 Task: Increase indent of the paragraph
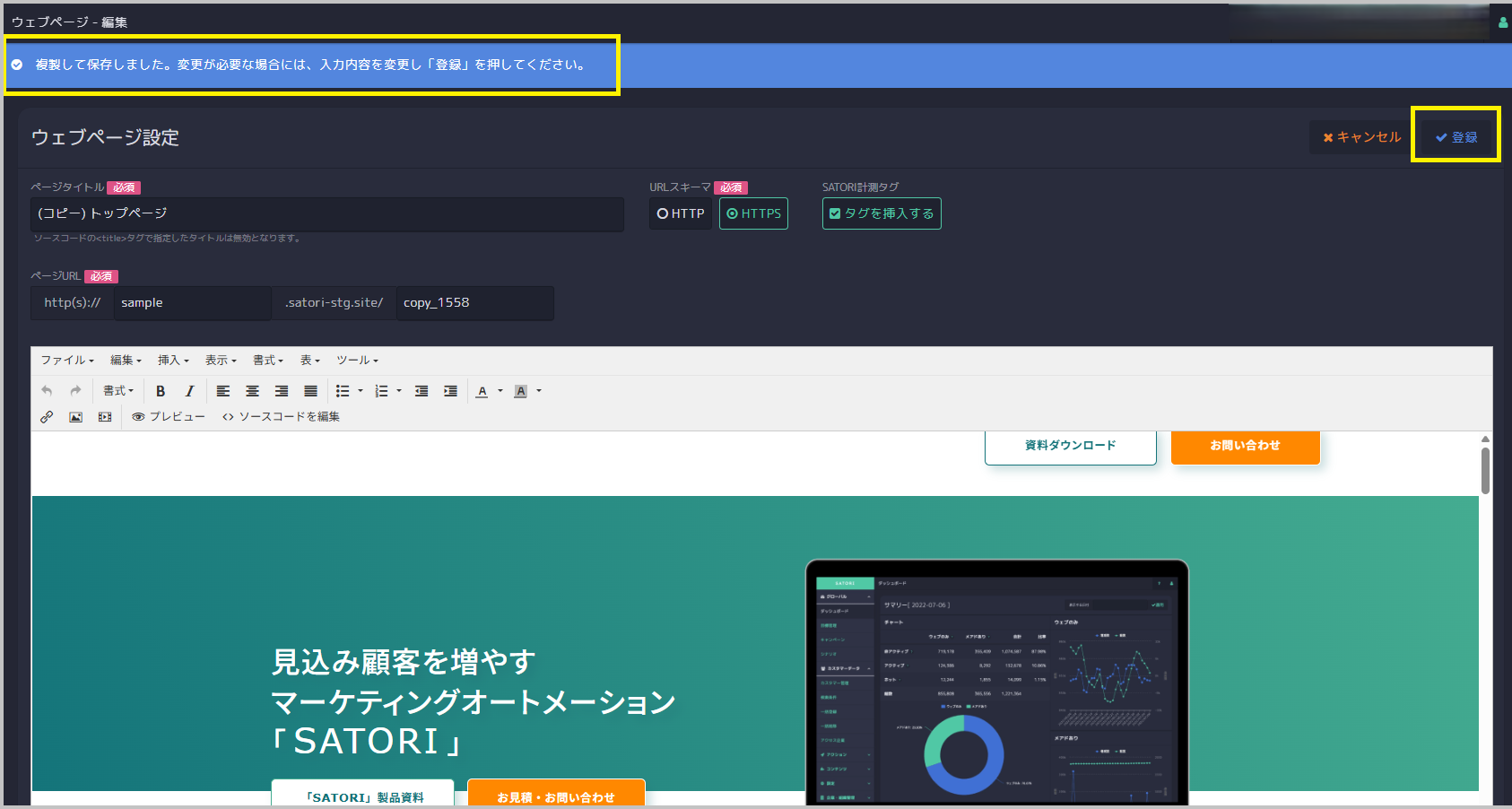point(450,391)
